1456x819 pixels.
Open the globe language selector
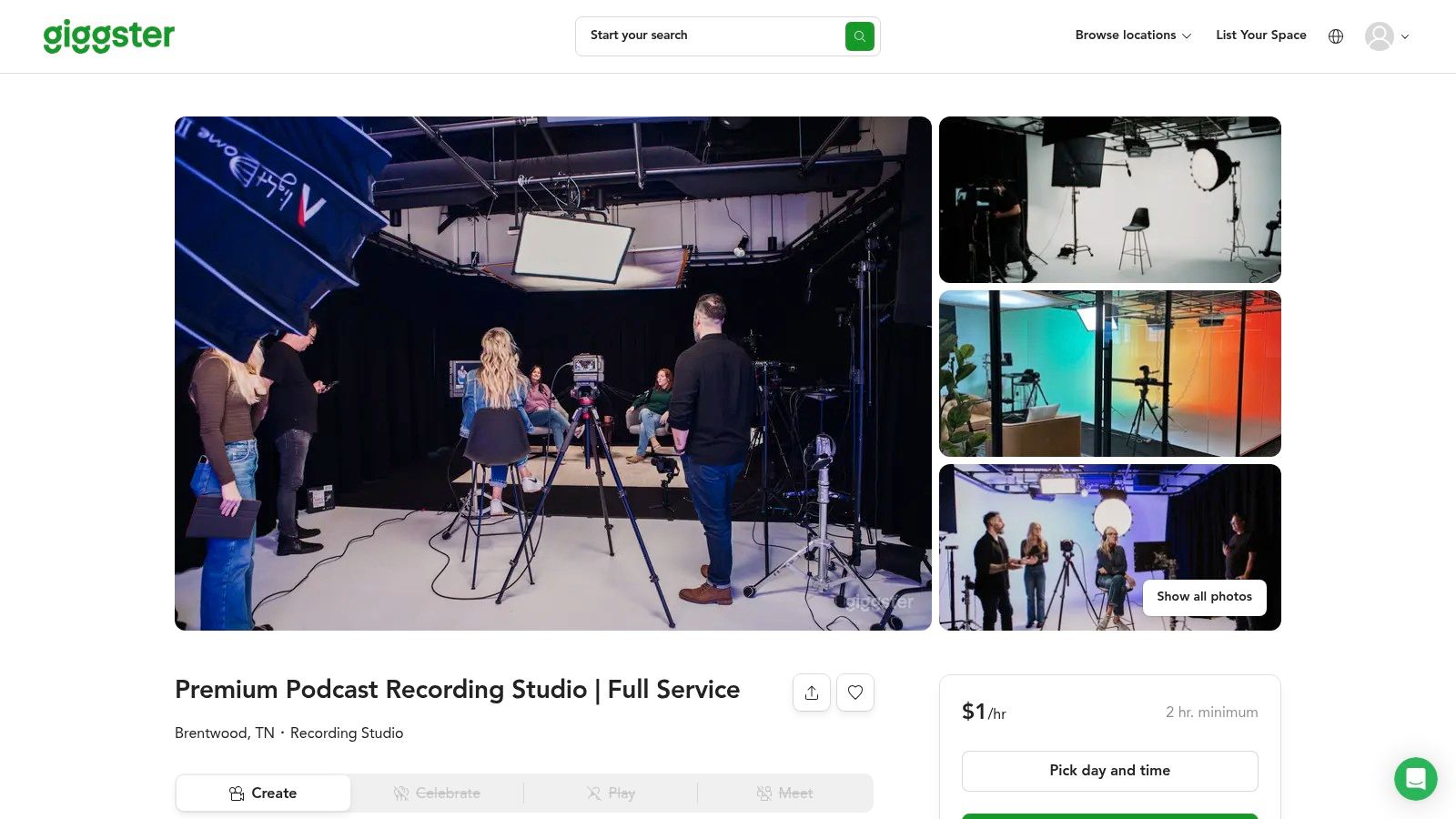1335,36
